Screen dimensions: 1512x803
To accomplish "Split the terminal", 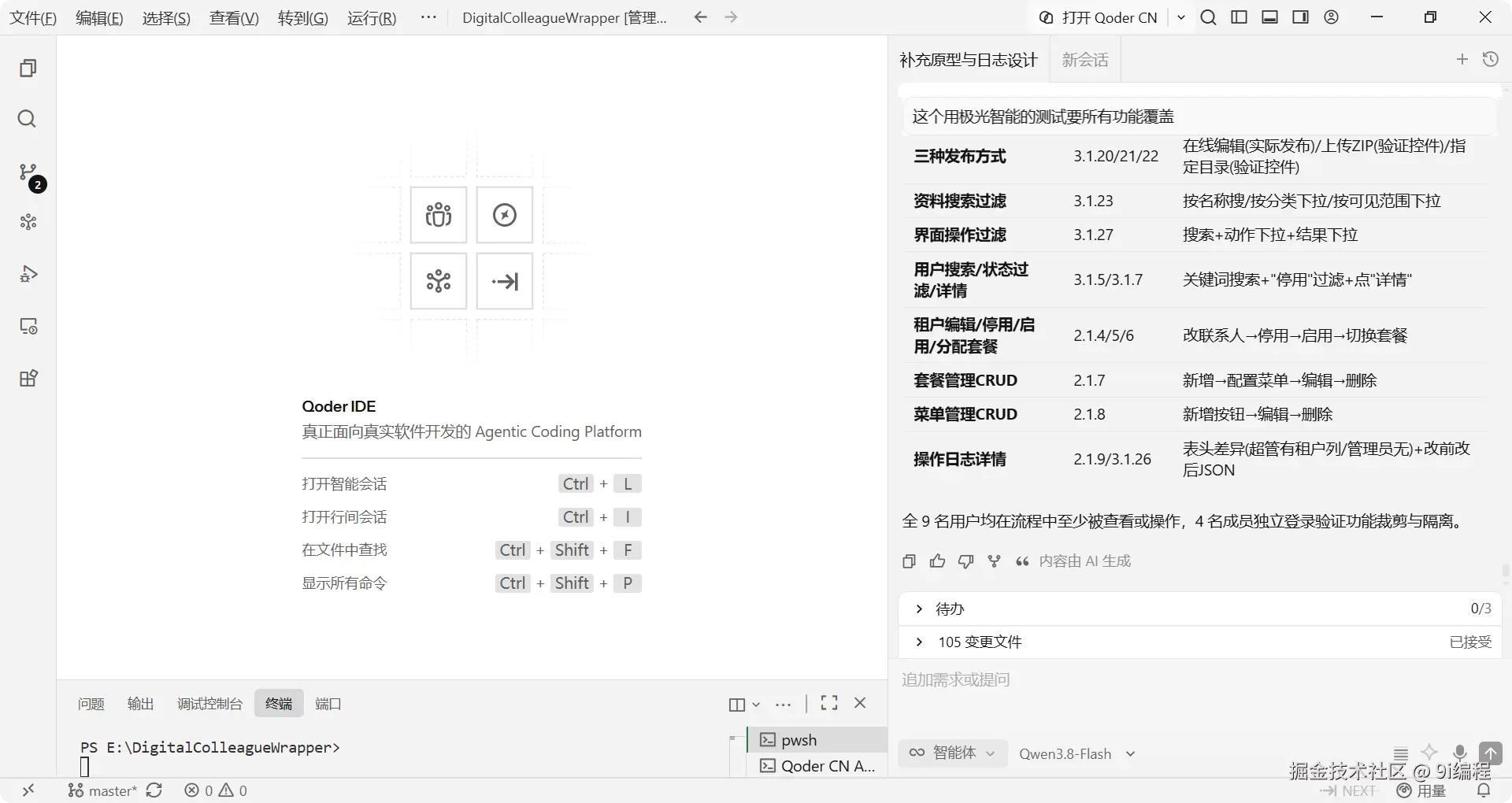I will pyautogui.click(x=736, y=705).
